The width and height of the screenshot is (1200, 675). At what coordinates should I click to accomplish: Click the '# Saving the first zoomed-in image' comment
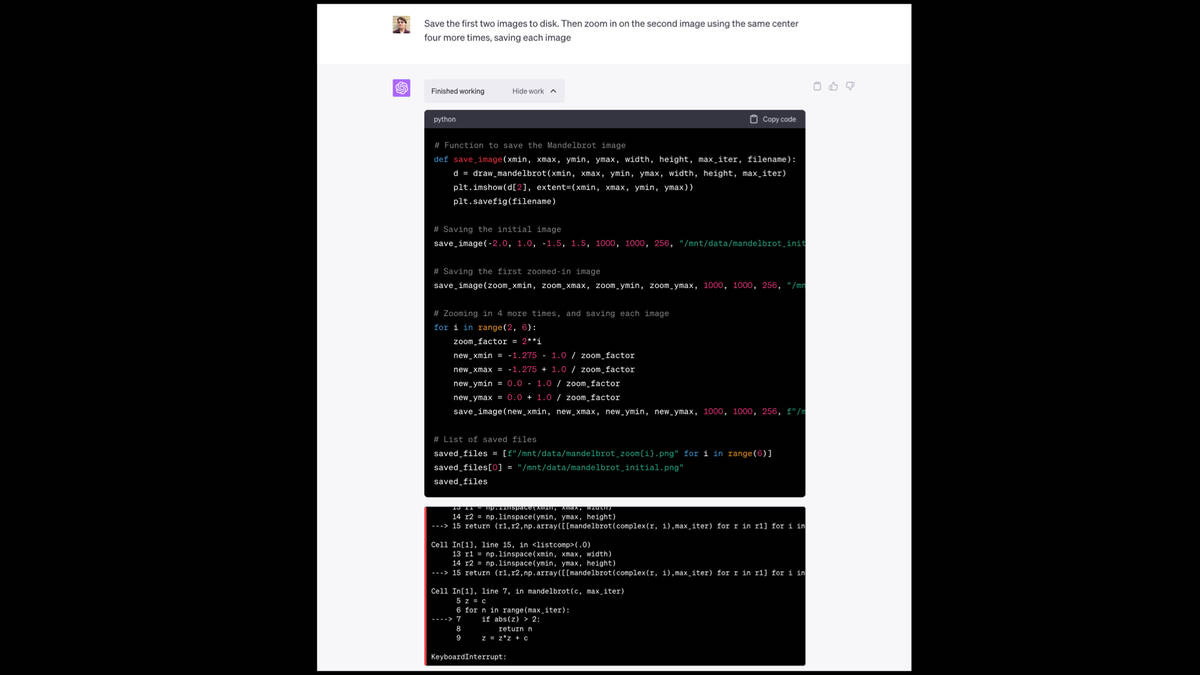(x=517, y=271)
